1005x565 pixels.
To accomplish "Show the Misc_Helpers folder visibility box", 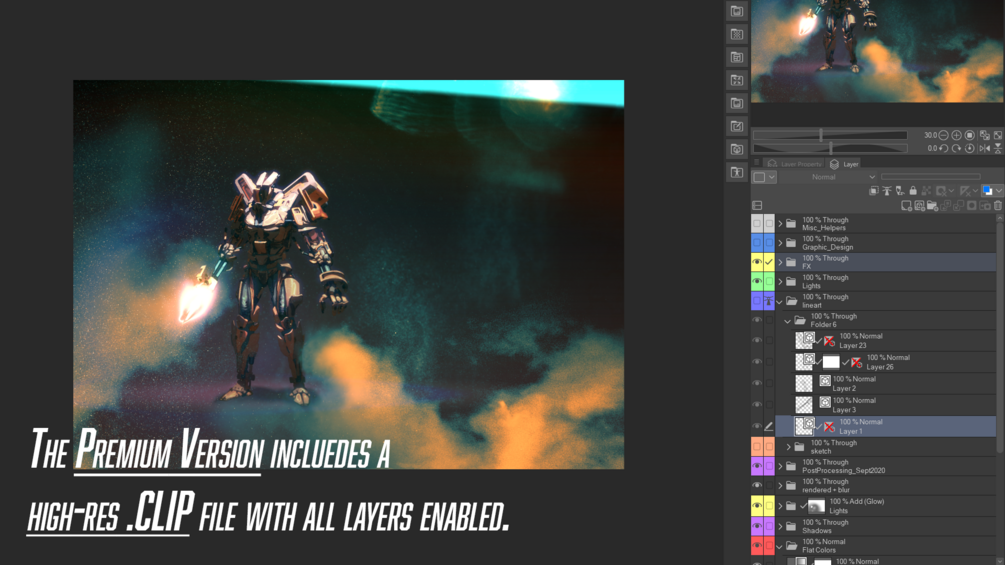I will coord(757,224).
